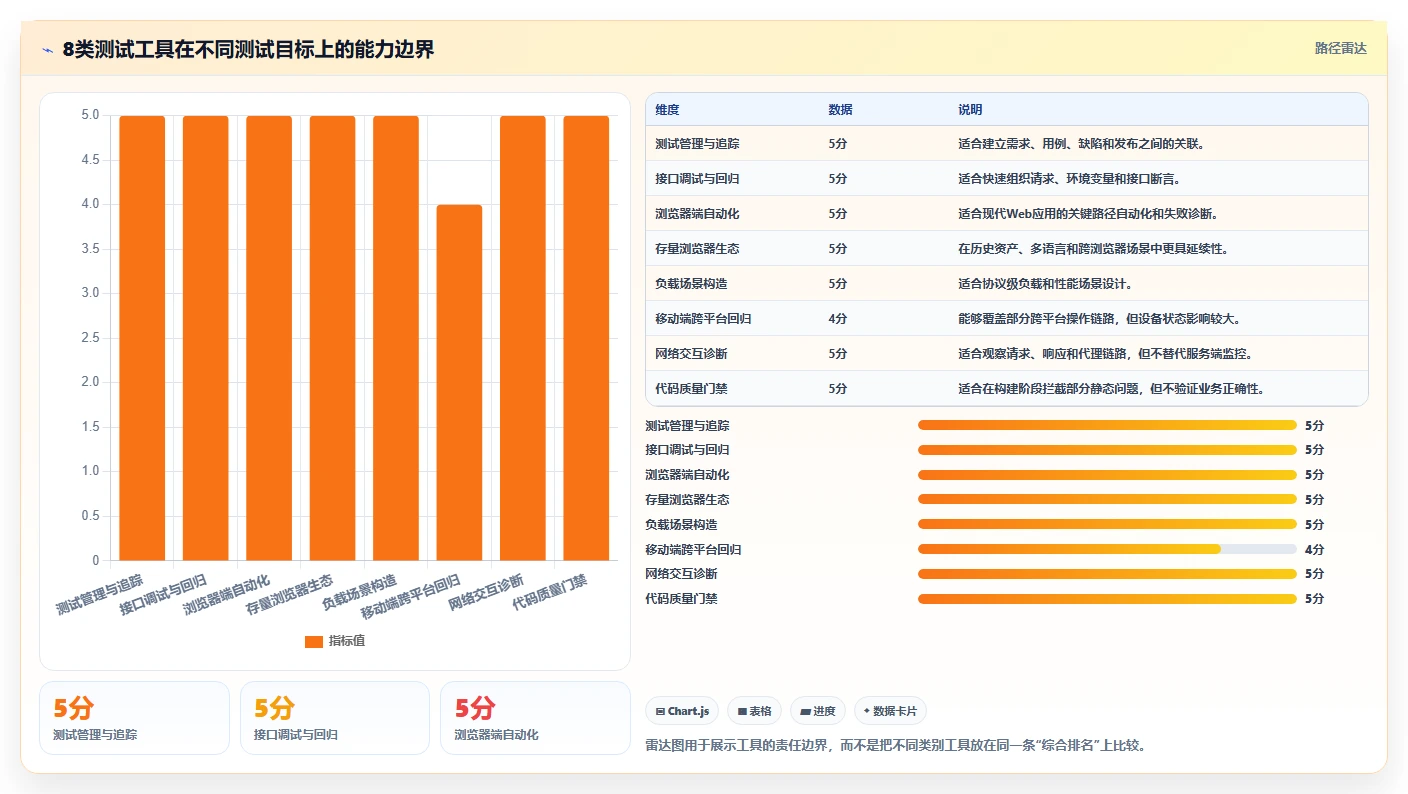Viewport: 1408px width, 794px height.
Task: Click description starting 在历史资产、多语言
Action: [x=1093, y=249]
